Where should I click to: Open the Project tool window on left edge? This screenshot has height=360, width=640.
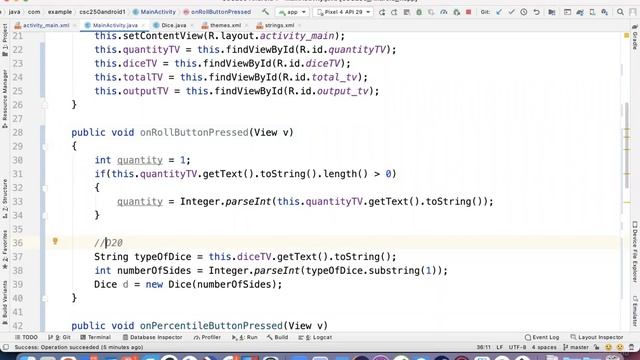[x=5, y=40]
